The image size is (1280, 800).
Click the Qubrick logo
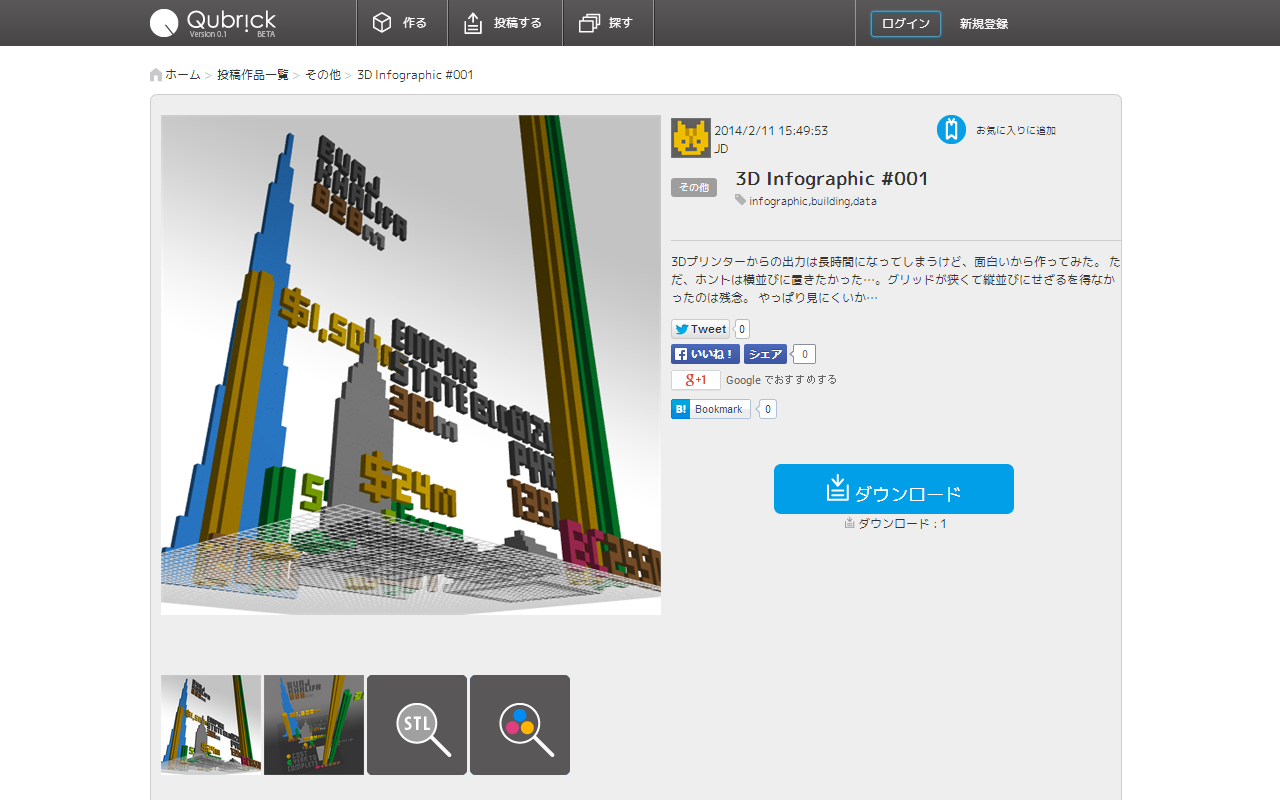click(213, 23)
